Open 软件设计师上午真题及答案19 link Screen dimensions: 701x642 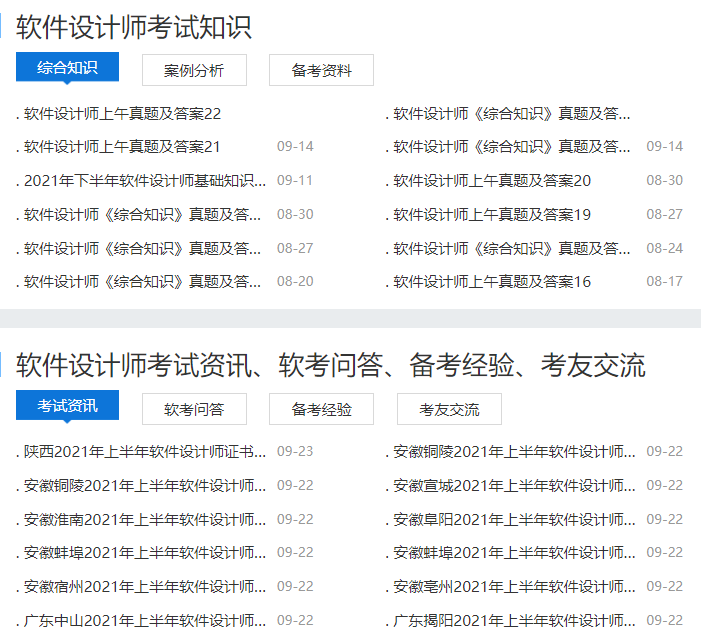click(x=492, y=215)
